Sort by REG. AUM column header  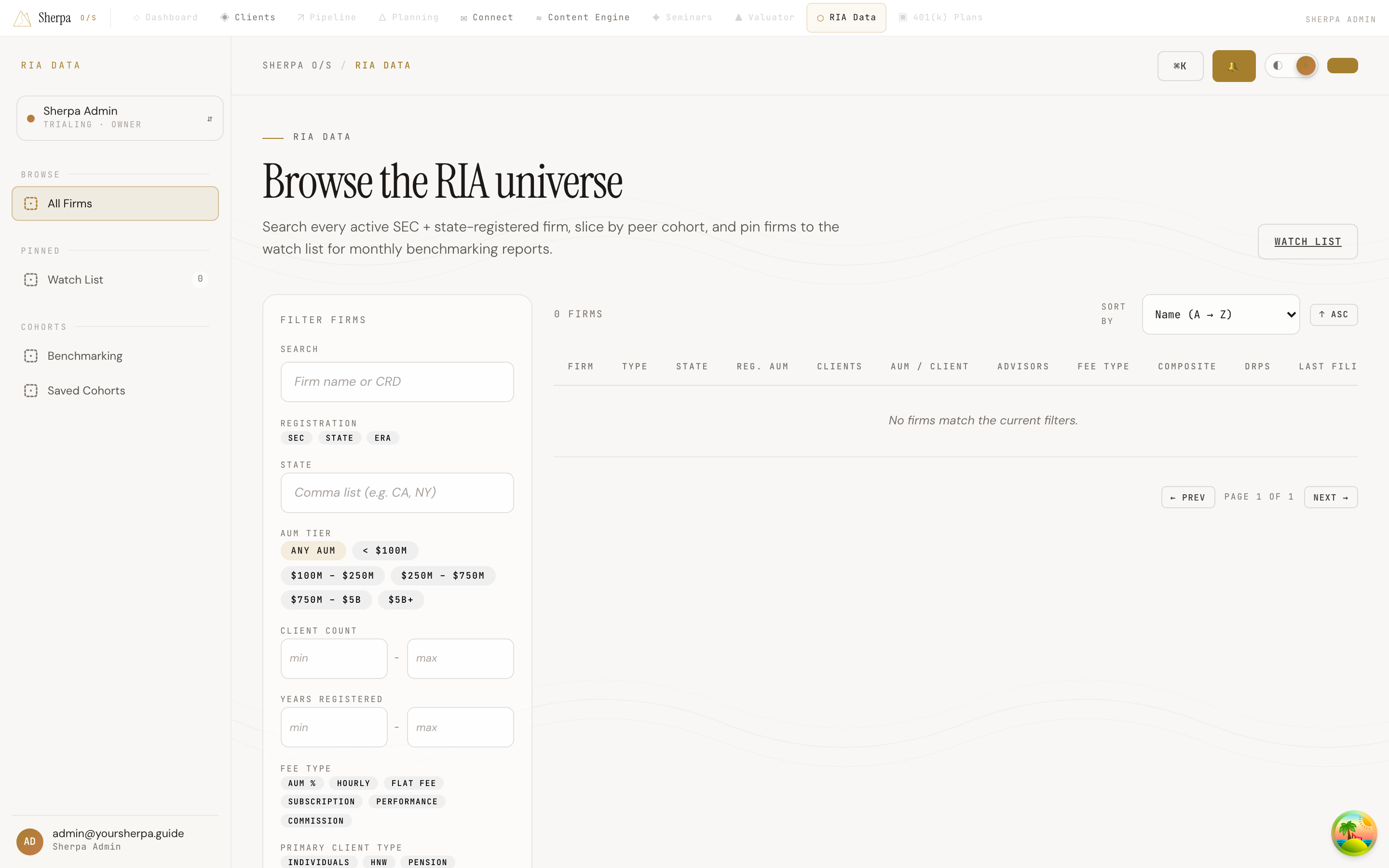pyautogui.click(x=762, y=366)
